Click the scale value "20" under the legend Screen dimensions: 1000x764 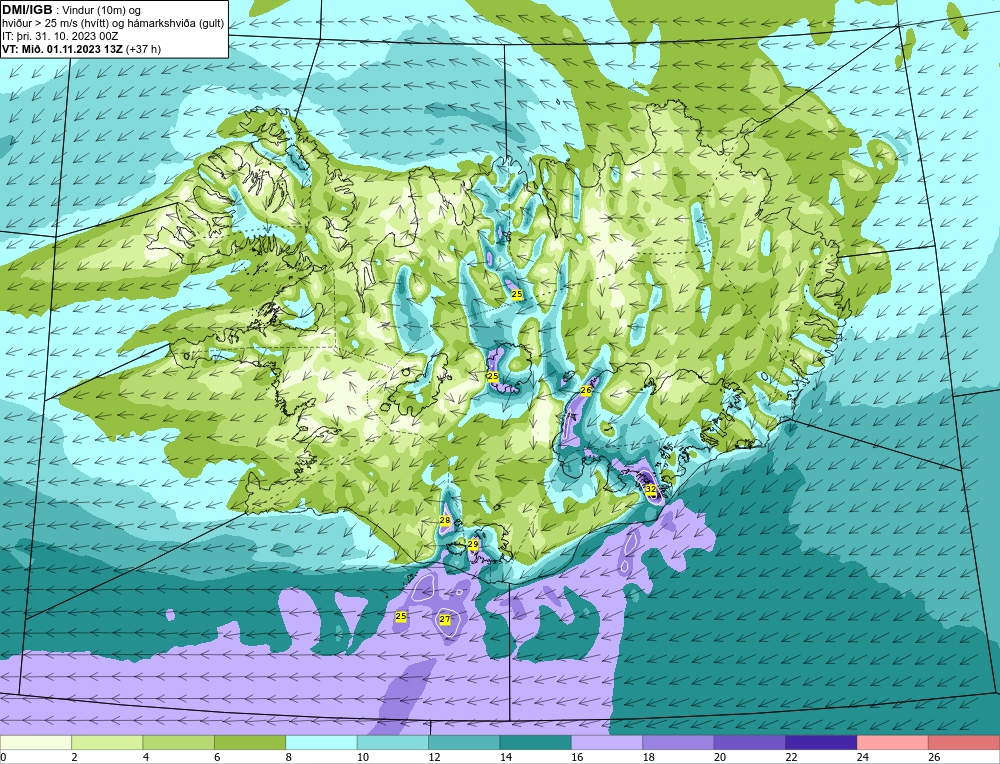click(x=719, y=757)
